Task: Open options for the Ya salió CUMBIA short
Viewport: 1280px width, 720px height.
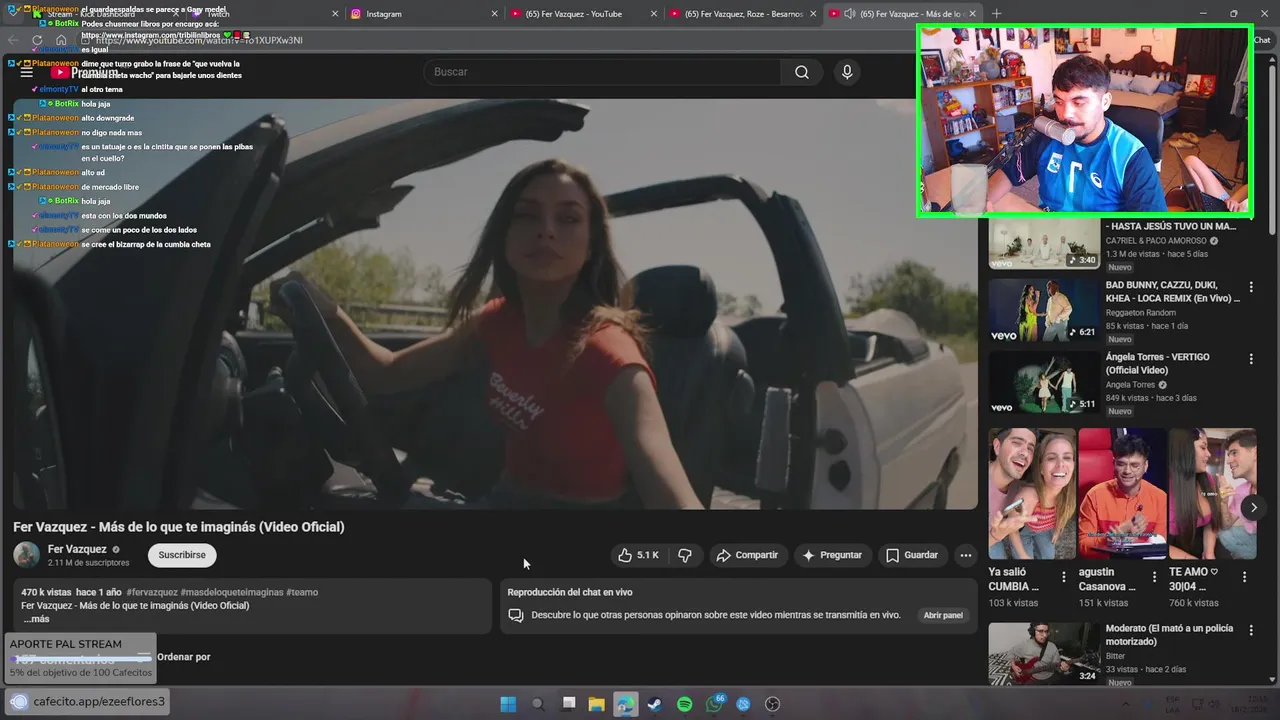Action: (x=1064, y=577)
